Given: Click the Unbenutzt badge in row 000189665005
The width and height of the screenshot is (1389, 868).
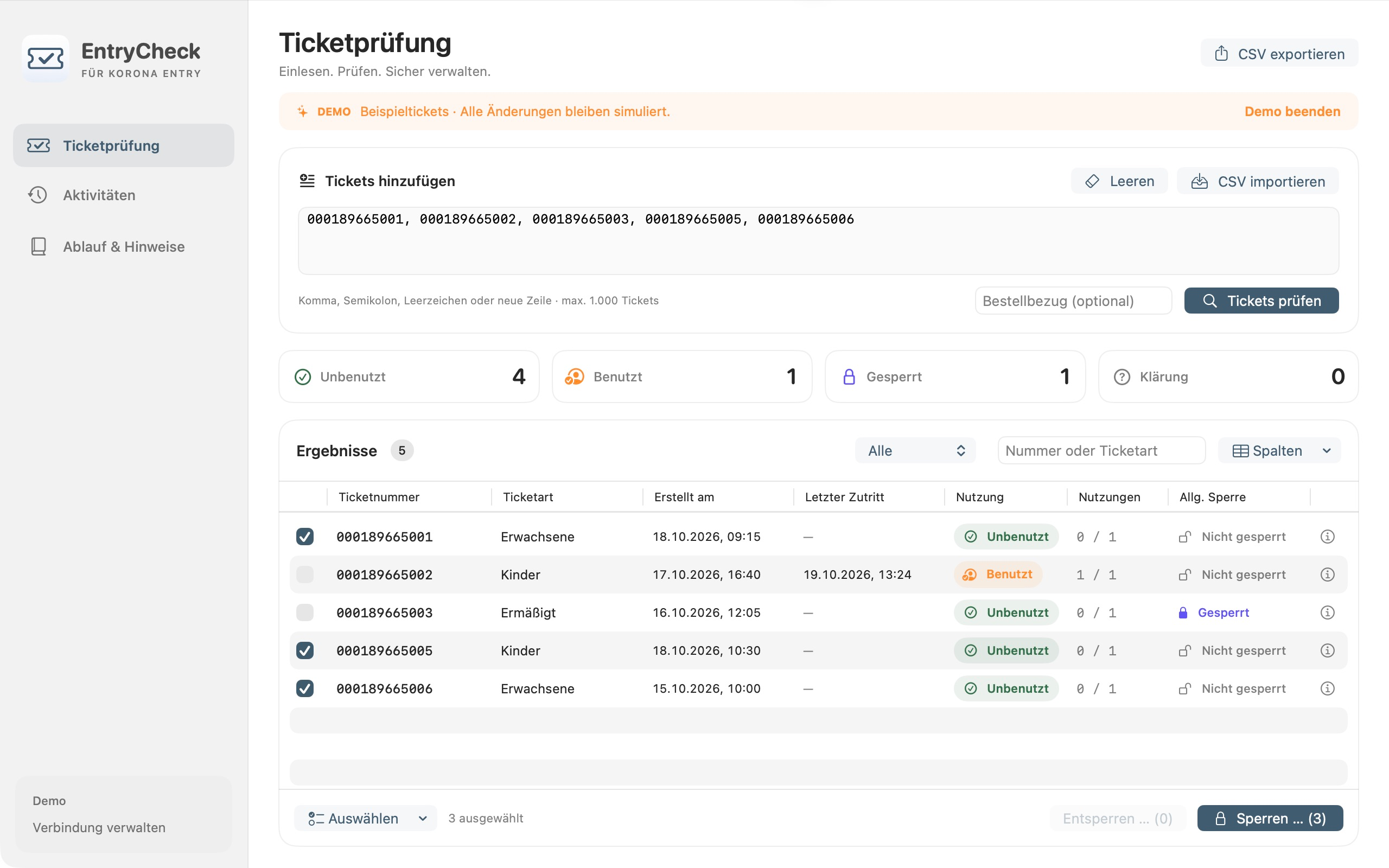Looking at the screenshot, I should 1005,650.
